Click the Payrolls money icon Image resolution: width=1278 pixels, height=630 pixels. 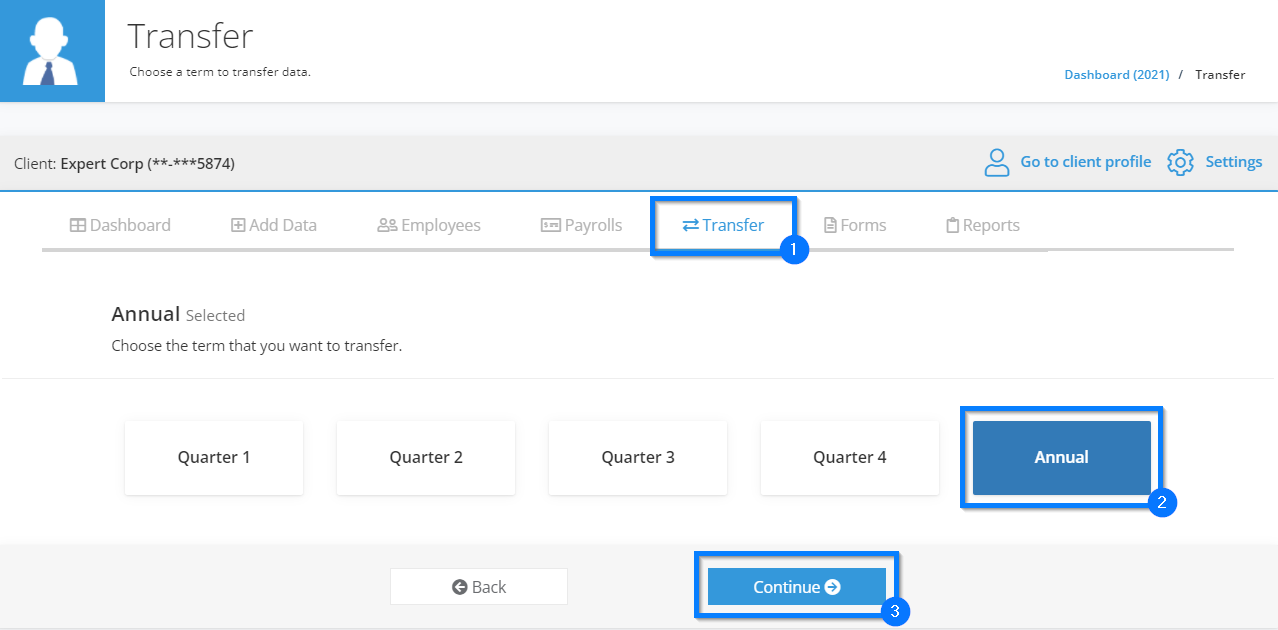[550, 225]
